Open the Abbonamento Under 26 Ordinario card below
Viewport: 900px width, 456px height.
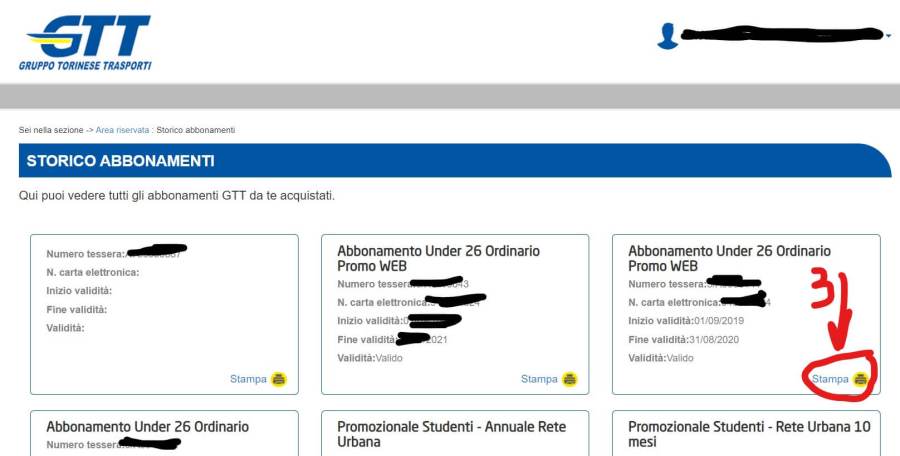coord(147,427)
